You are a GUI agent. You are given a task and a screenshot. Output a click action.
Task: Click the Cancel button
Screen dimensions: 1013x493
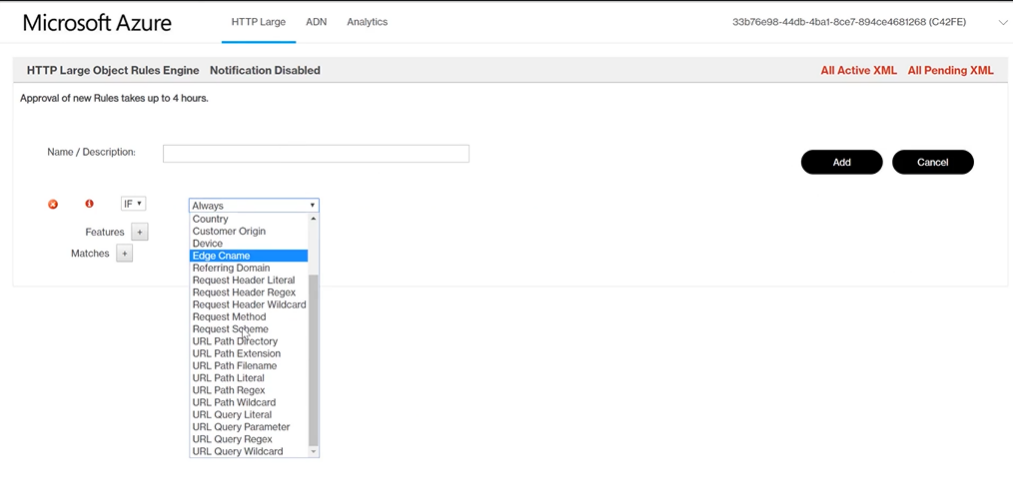click(x=932, y=162)
